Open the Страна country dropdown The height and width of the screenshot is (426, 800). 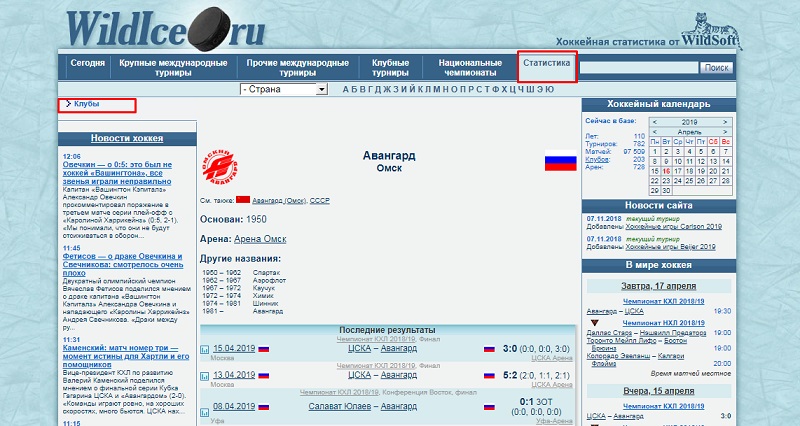[284, 90]
